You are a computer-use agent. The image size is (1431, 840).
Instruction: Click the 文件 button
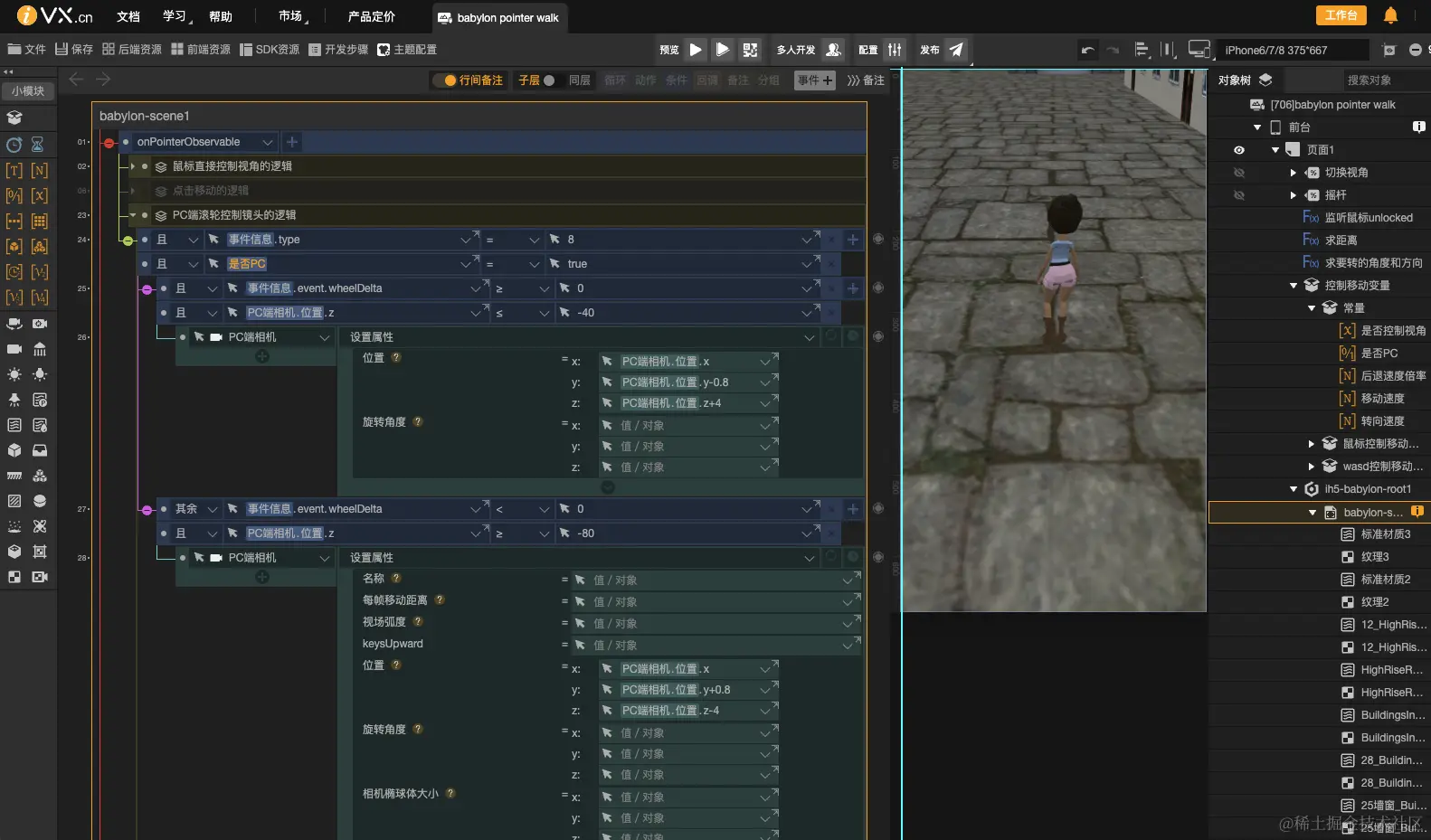(27, 50)
